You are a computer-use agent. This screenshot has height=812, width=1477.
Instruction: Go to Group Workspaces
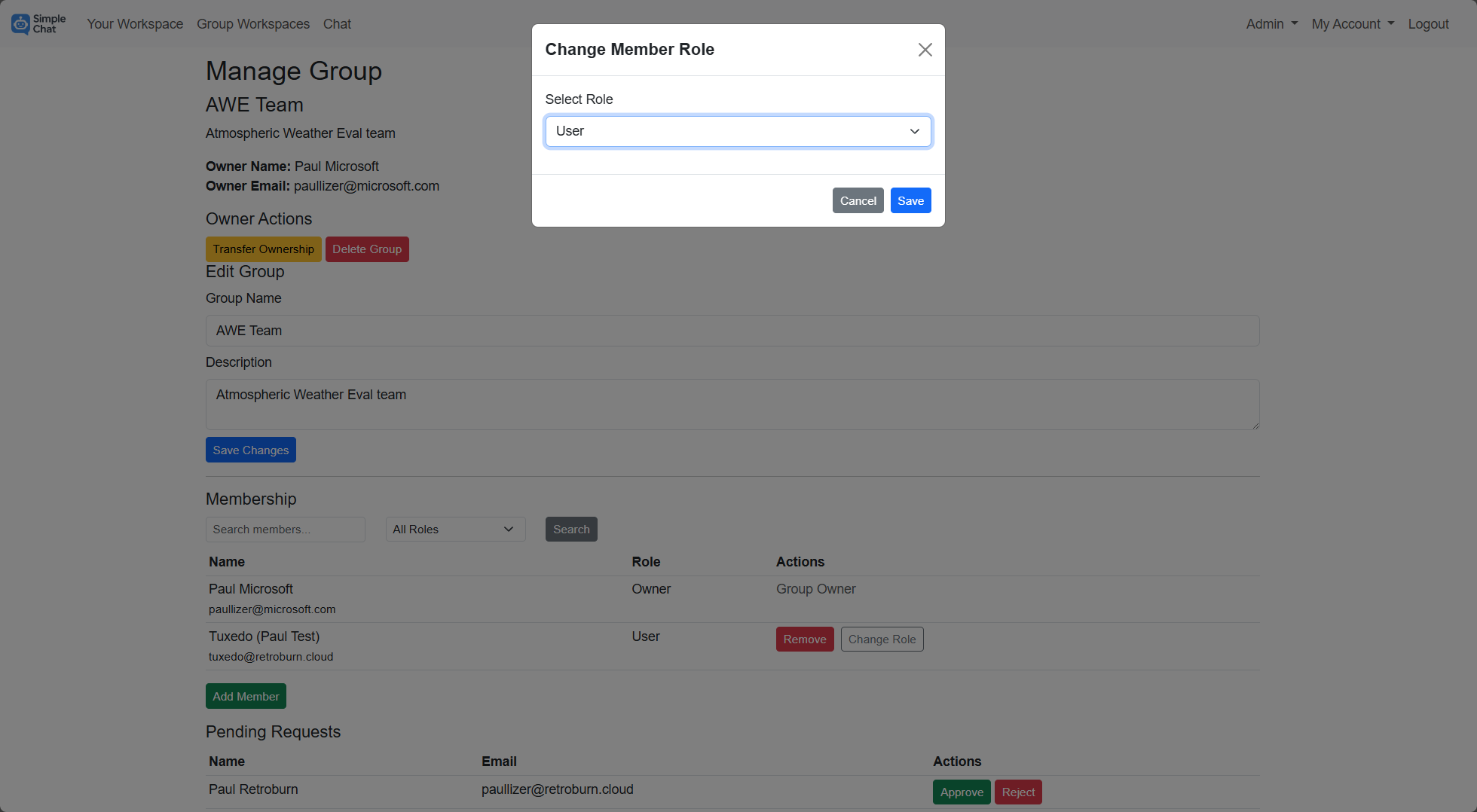(252, 23)
